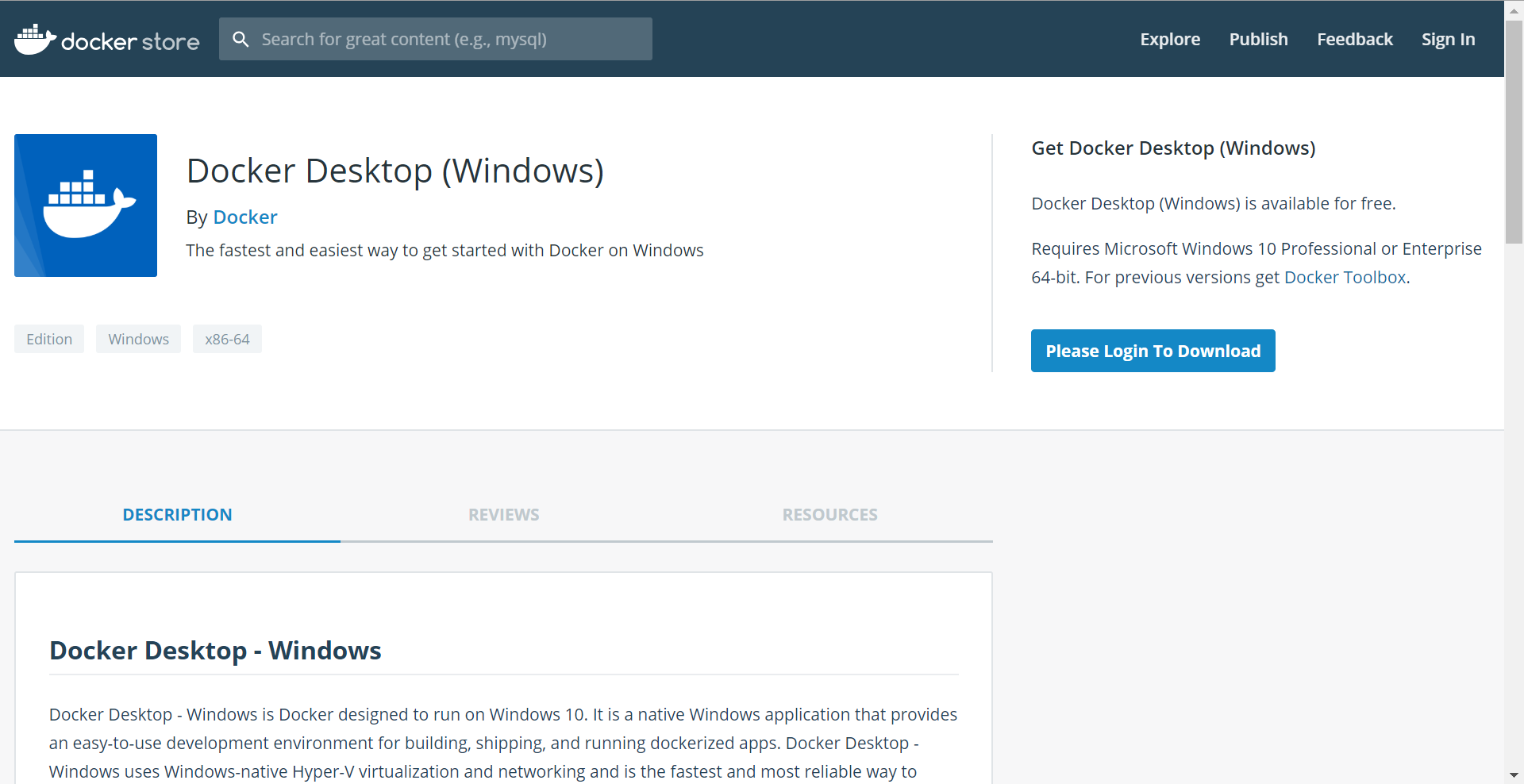Click the scrollbar up arrow

[1514, 10]
